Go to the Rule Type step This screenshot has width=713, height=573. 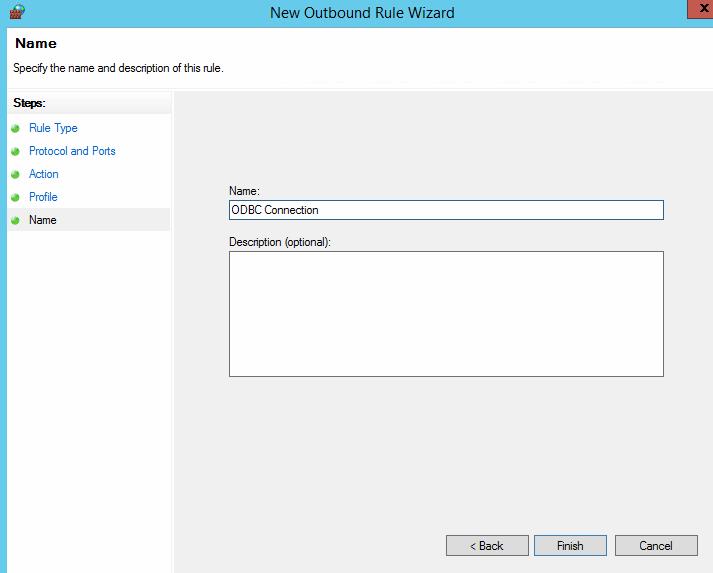[53, 128]
